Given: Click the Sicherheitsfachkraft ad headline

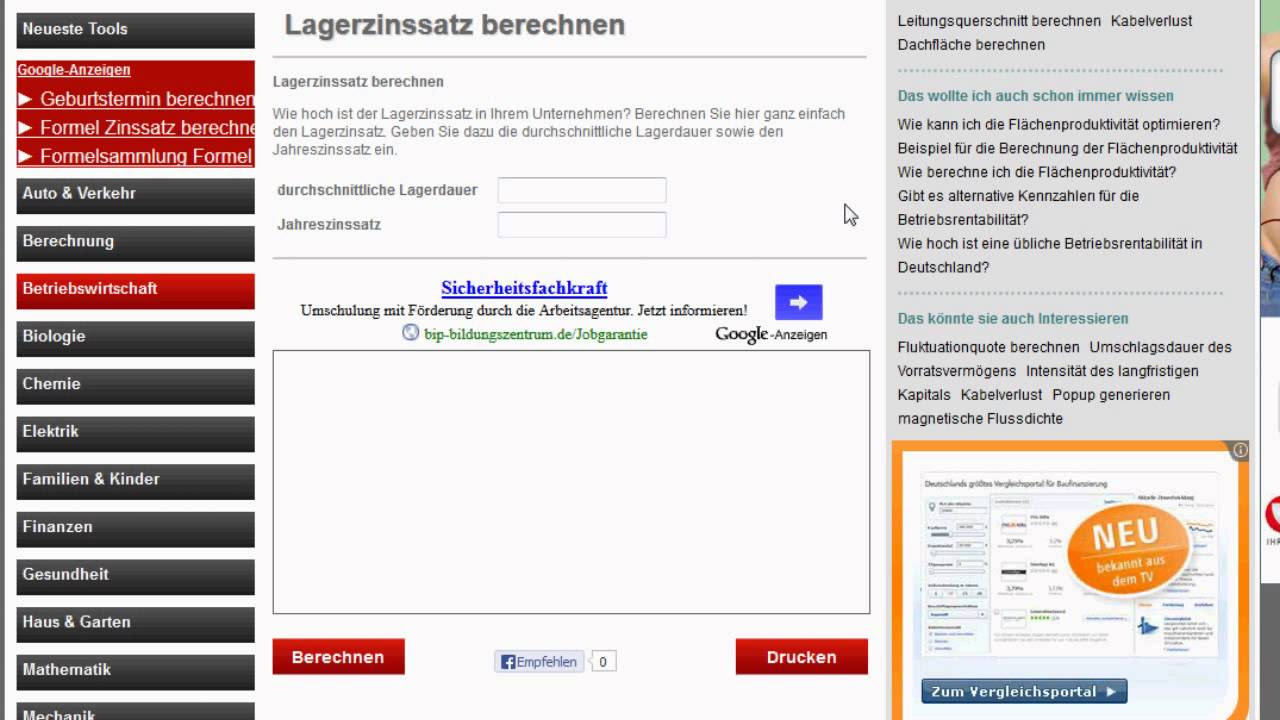Looking at the screenshot, I should click(524, 288).
